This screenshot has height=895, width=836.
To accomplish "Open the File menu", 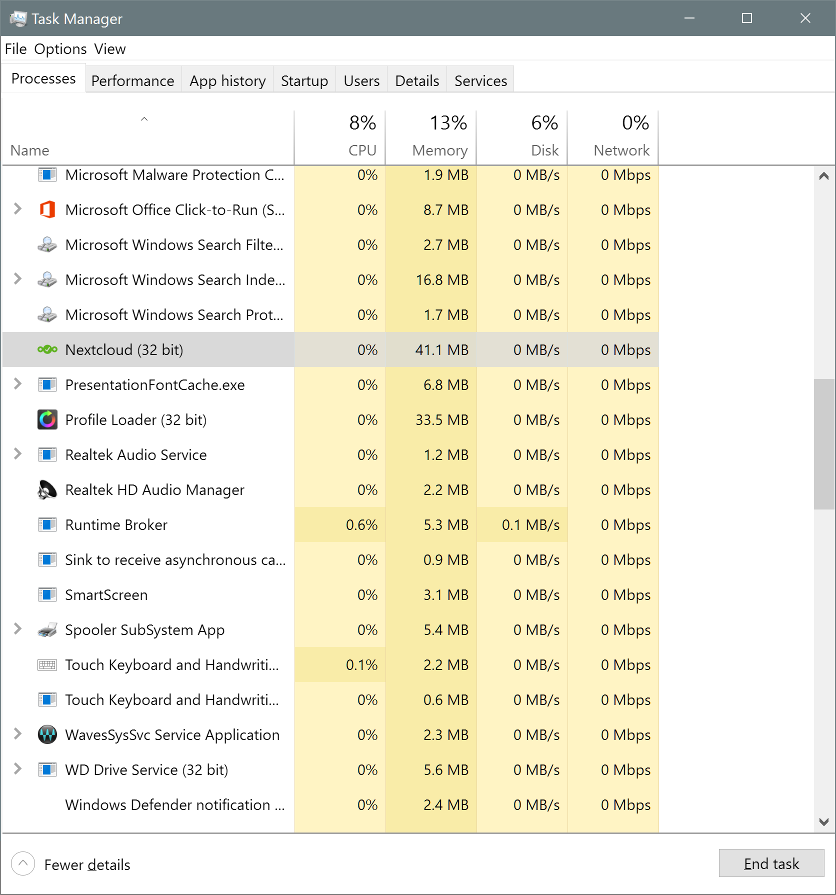I will 16,49.
